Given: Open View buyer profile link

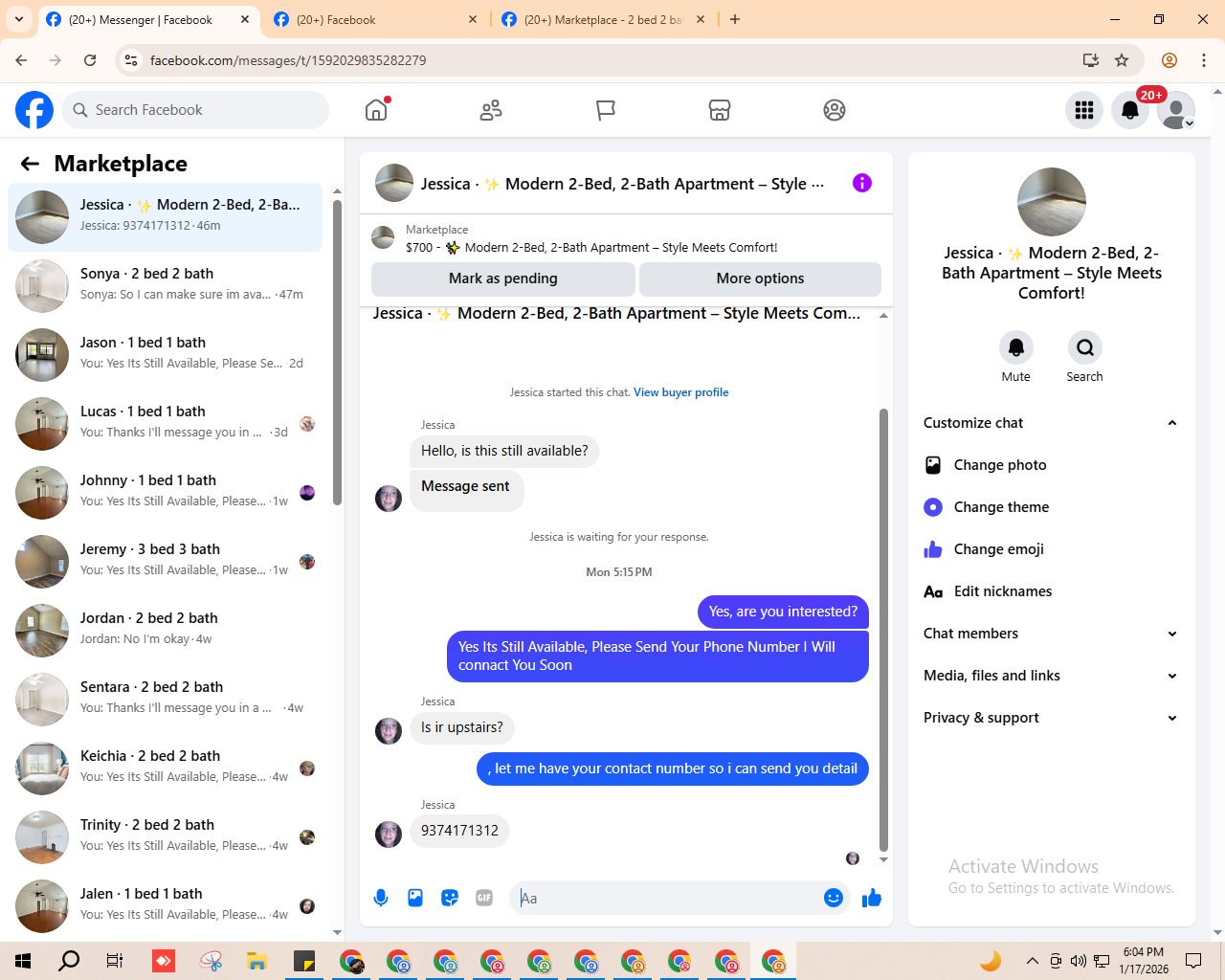Looking at the screenshot, I should click(680, 392).
